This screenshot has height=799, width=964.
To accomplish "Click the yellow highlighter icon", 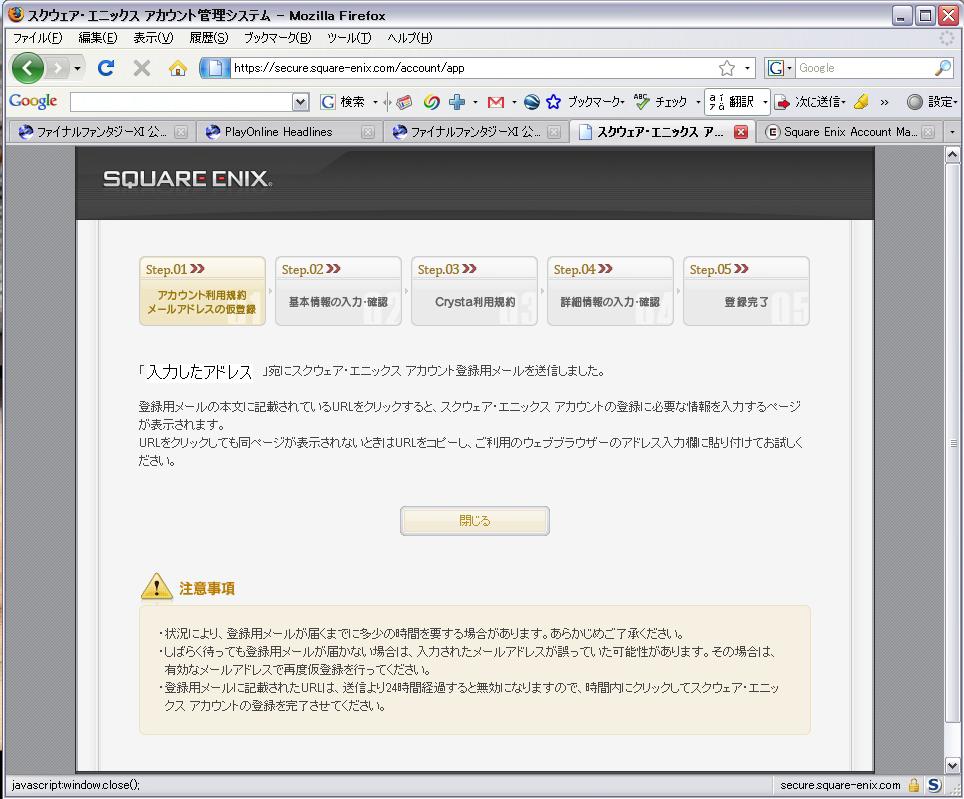I will coord(861,102).
